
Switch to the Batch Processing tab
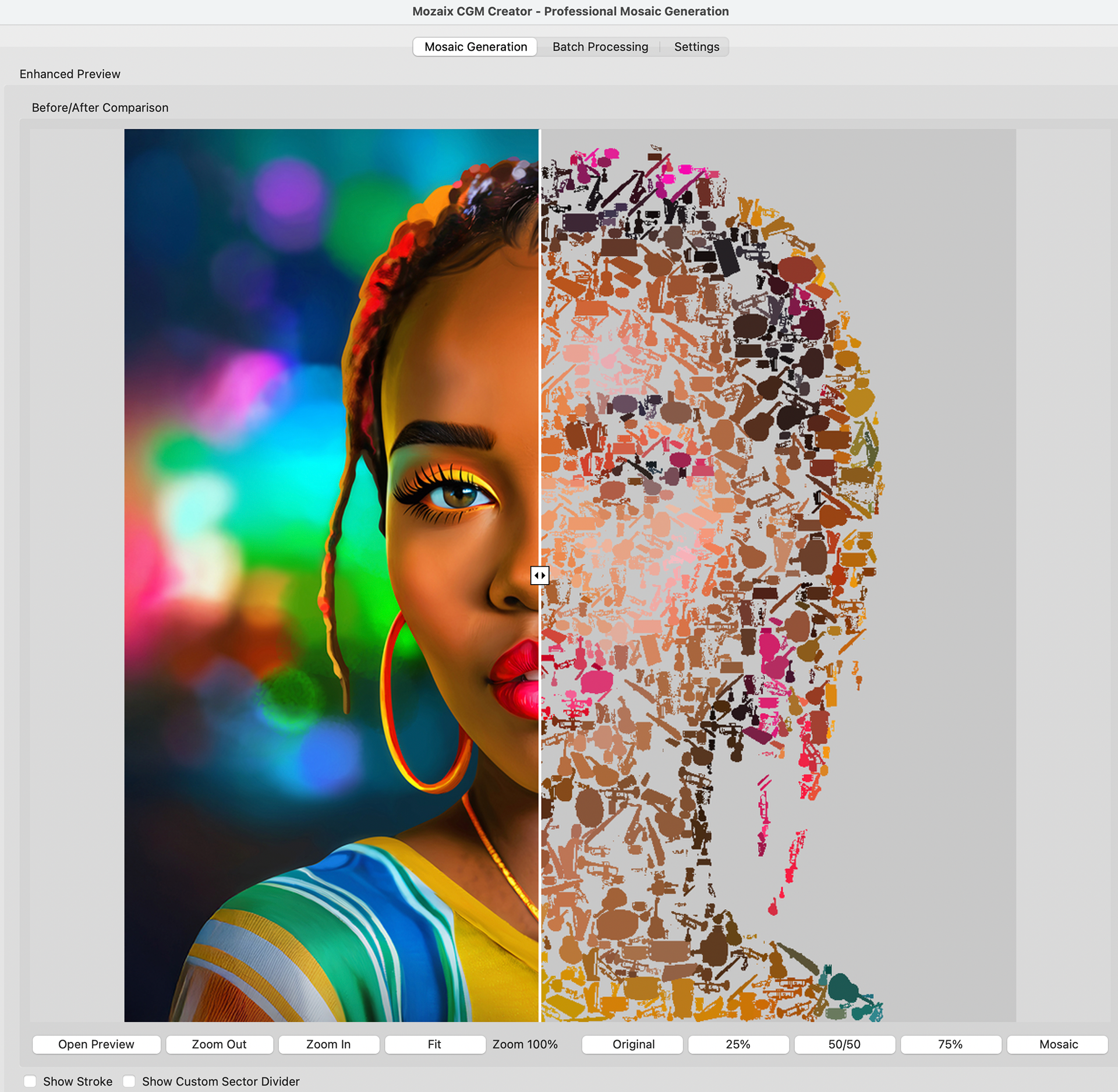pyautogui.click(x=600, y=47)
